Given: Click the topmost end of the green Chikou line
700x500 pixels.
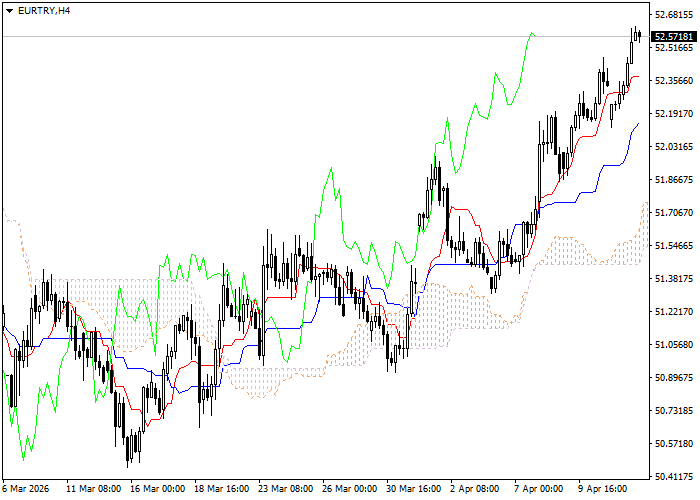Looking at the screenshot, I should point(531,33).
